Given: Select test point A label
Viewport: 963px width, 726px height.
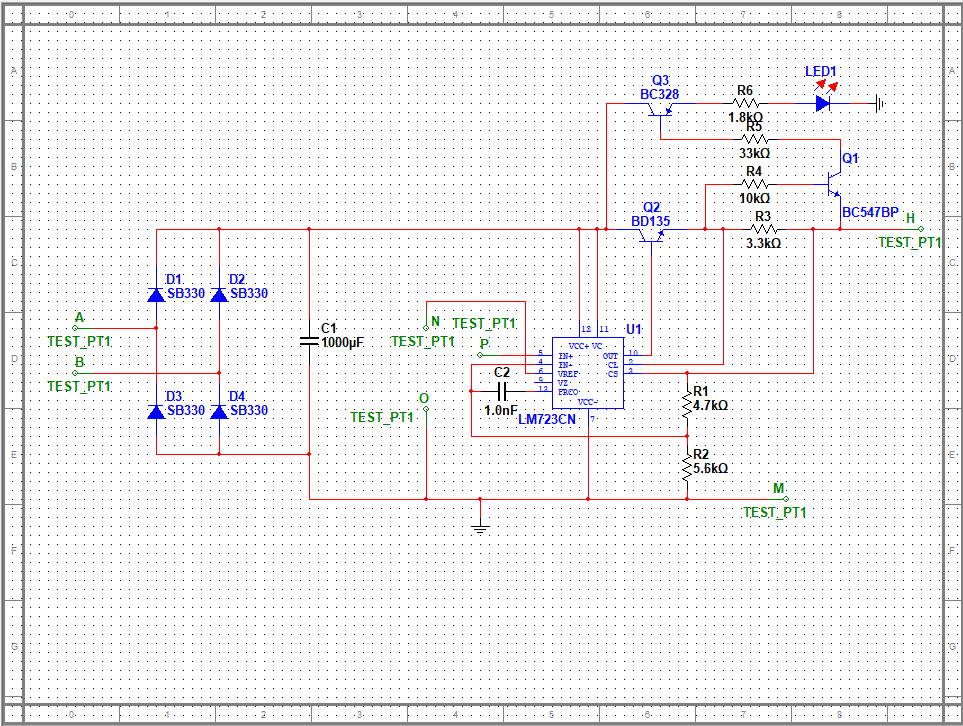Looking at the screenshot, I should click(x=80, y=318).
